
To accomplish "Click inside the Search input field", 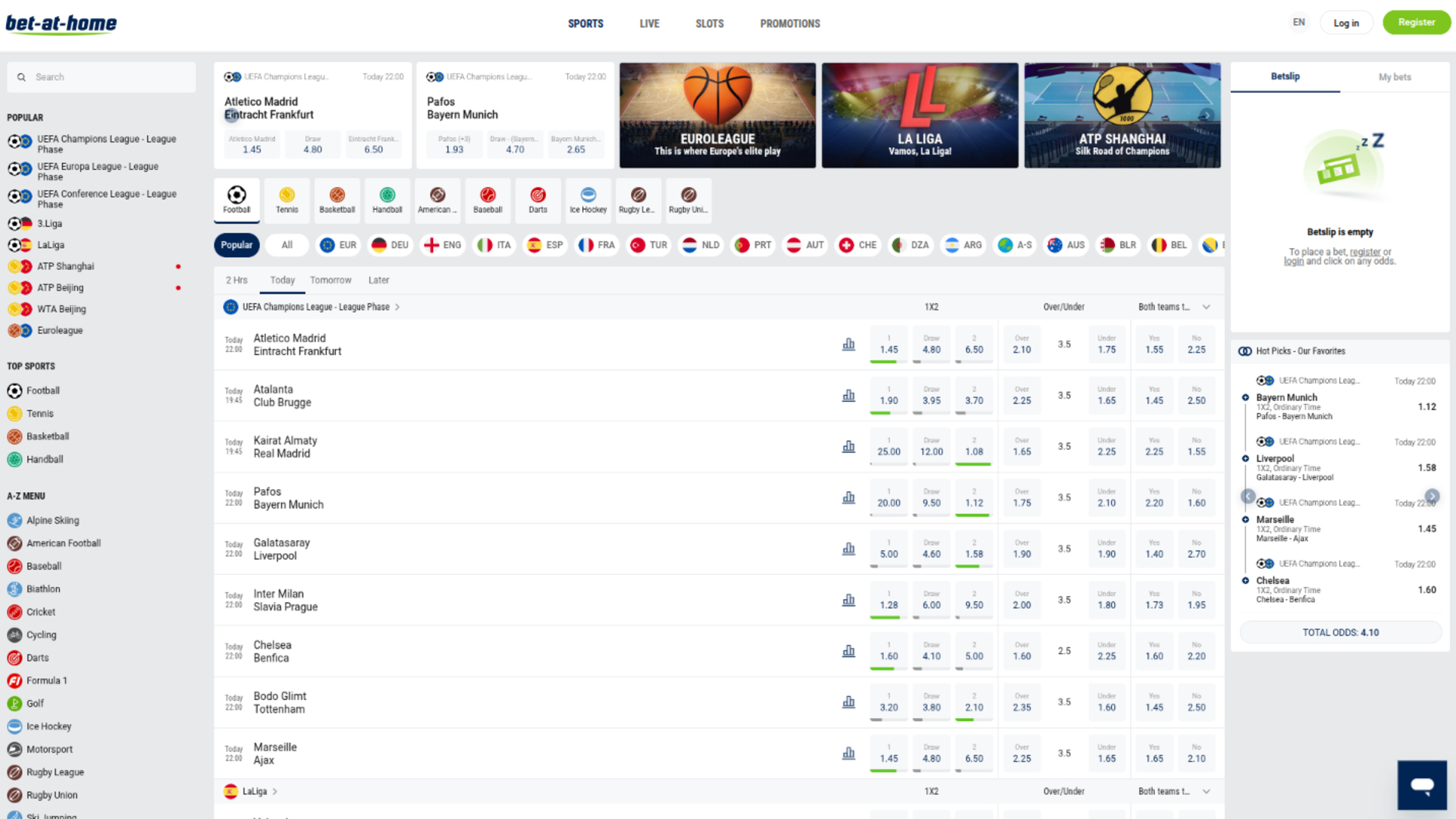I will [101, 77].
